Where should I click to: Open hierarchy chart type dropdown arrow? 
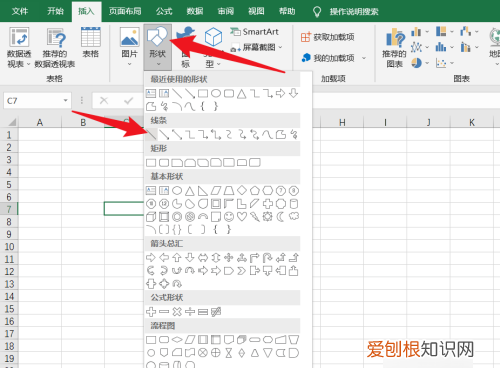pos(452,32)
